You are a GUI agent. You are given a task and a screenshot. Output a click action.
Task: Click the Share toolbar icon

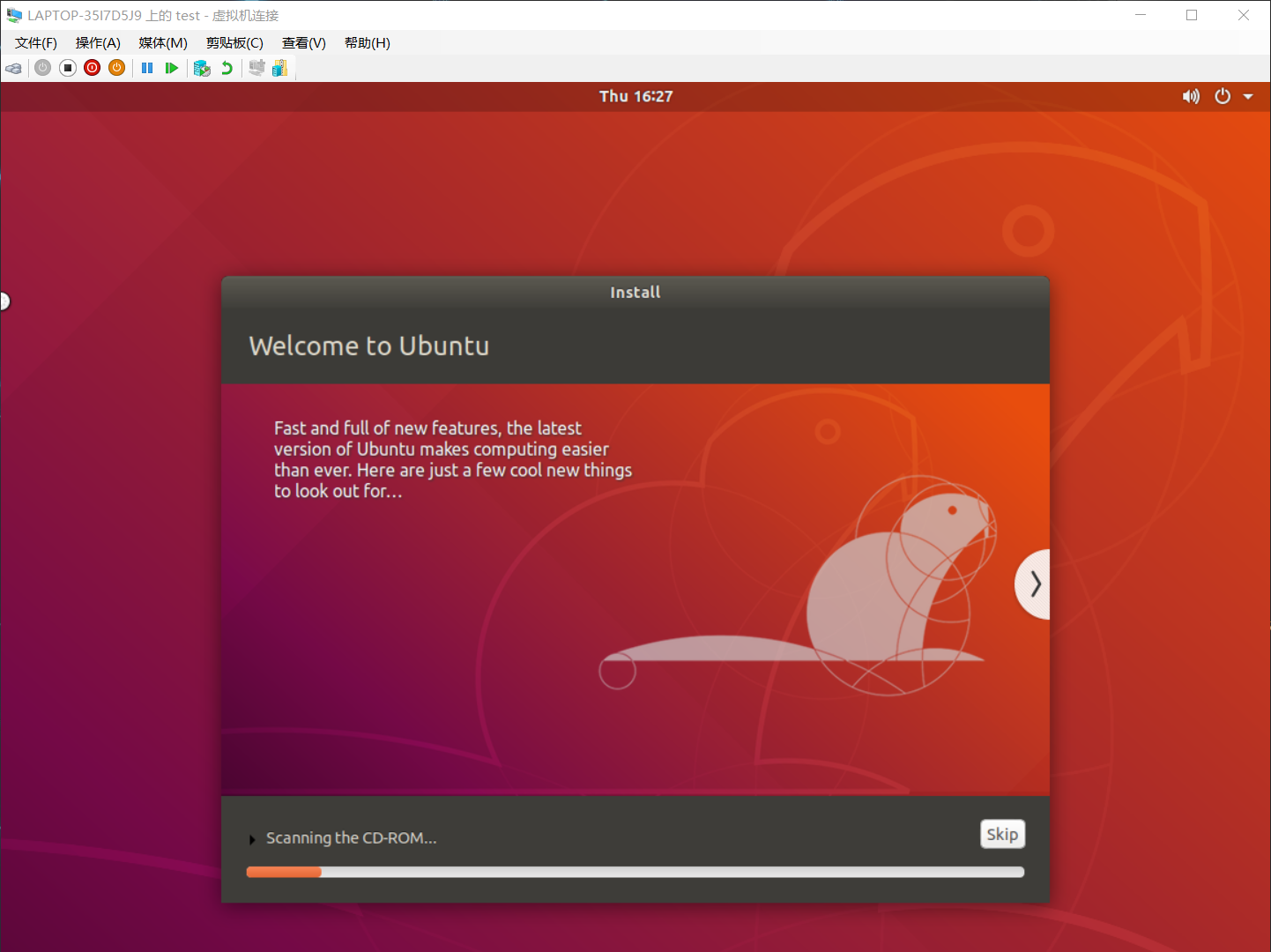tap(280, 68)
